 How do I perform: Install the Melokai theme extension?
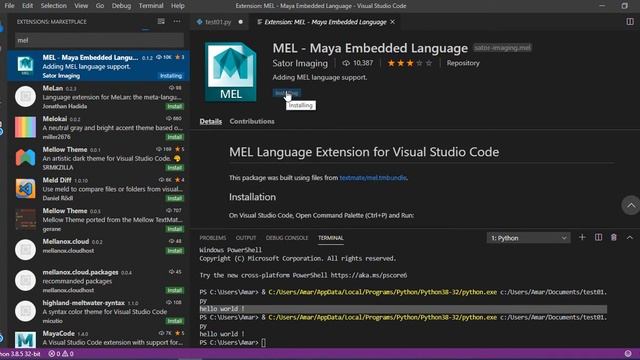(174, 137)
